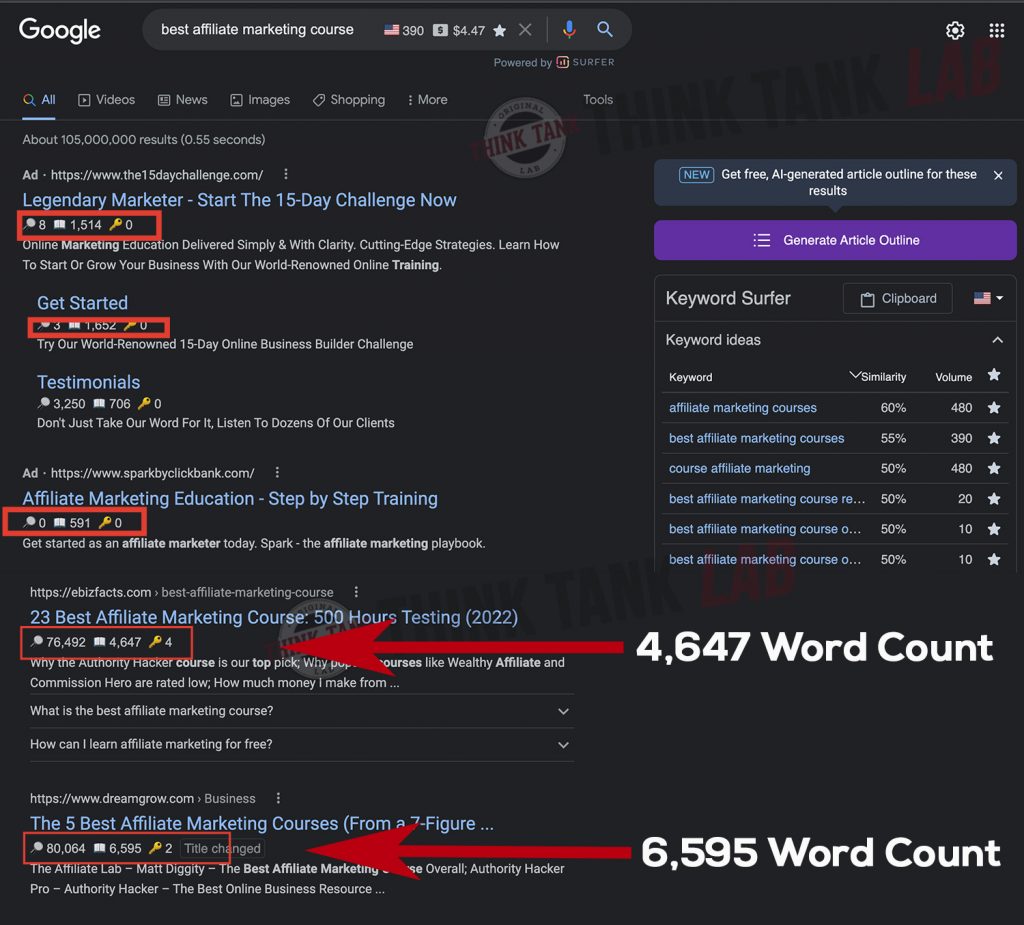Open Google search settings gear
Image resolution: width=1024 pixels, height=925 pixels.
tap(955, 30)
